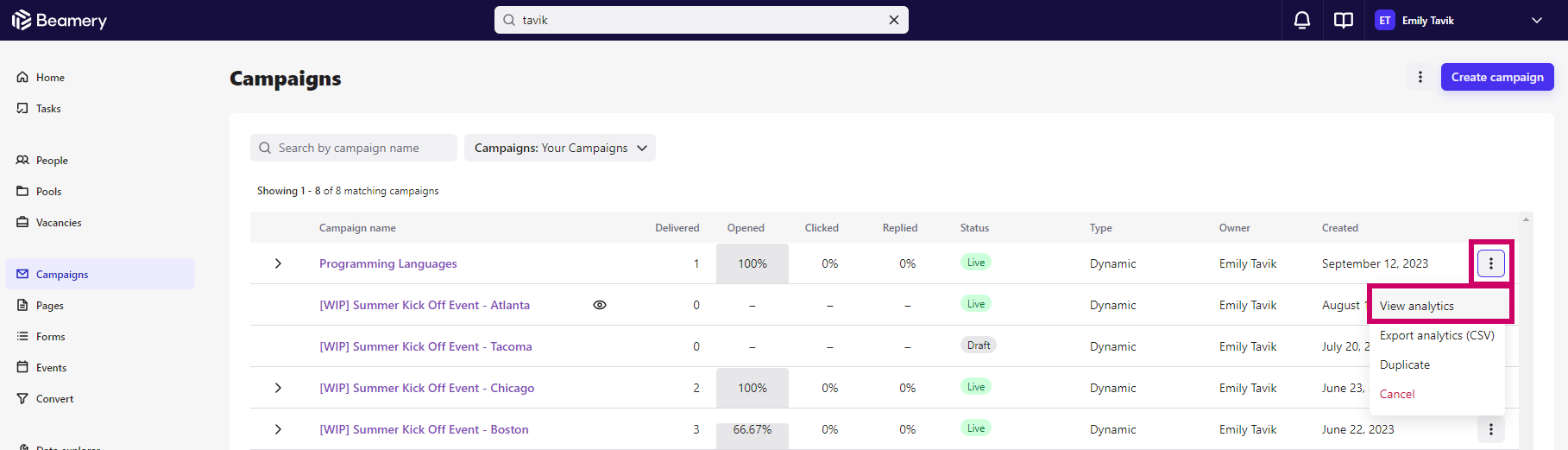1568x450 pixels.
Task: Click June 22, 2023 created date
Action: coord(1357,429)
